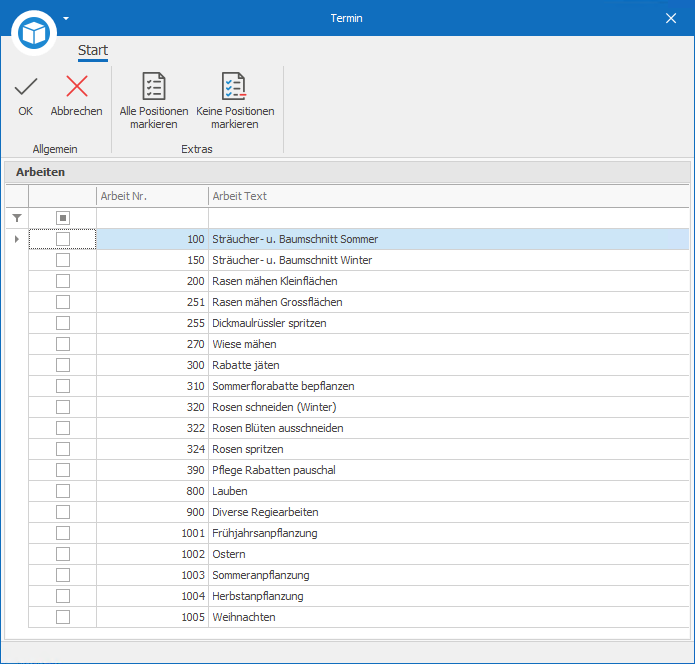Select 'Weihnachten' text cell

449,617
